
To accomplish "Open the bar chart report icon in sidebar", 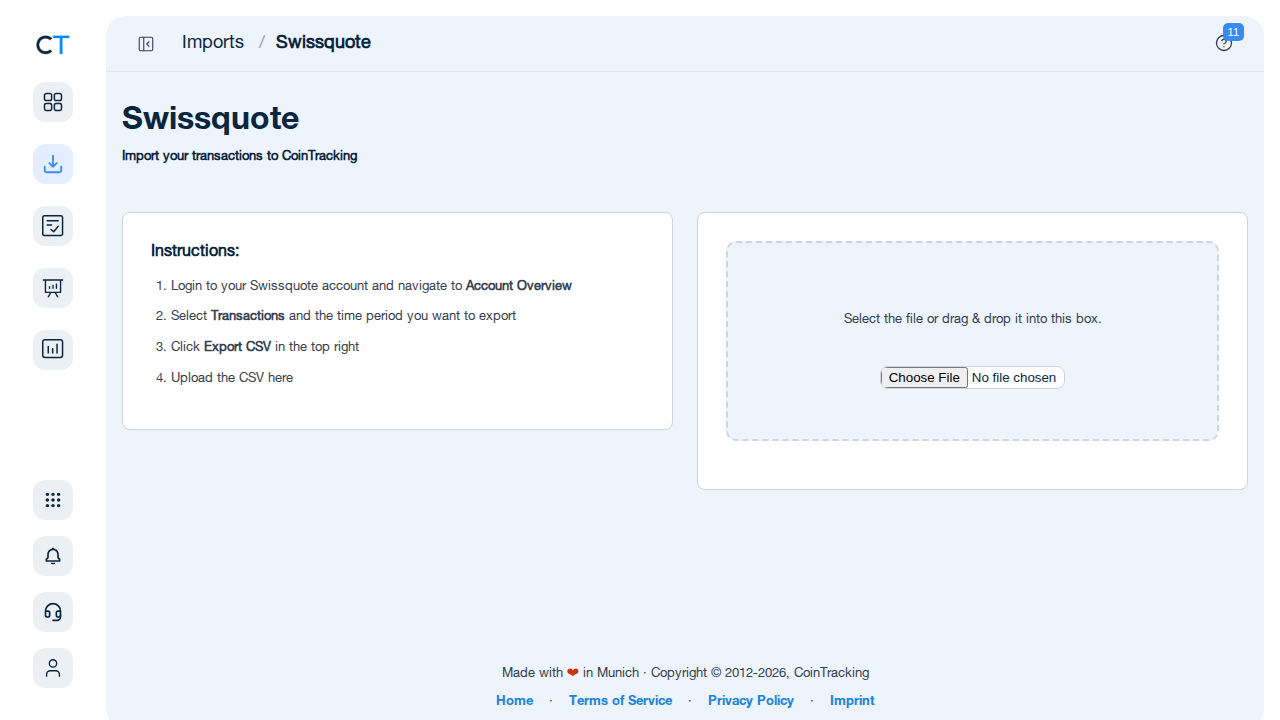I will 53,350.
